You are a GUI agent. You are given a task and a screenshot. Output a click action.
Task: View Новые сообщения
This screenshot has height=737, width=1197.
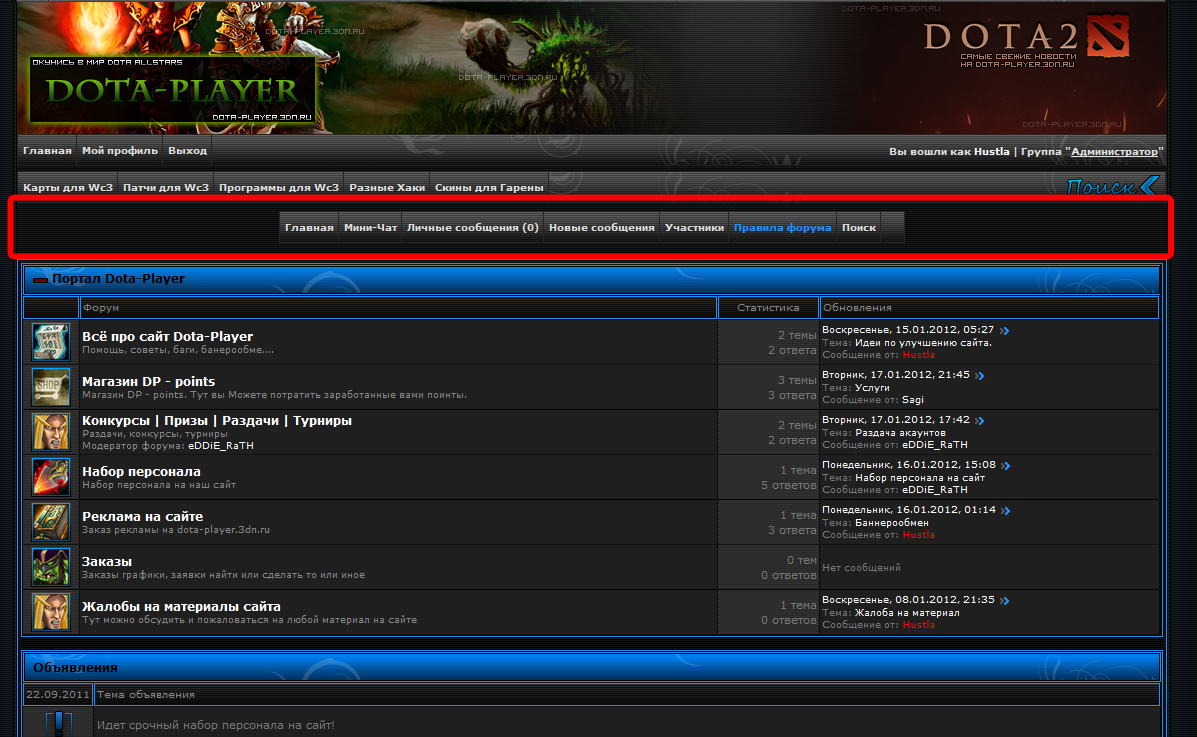[602, 228]
